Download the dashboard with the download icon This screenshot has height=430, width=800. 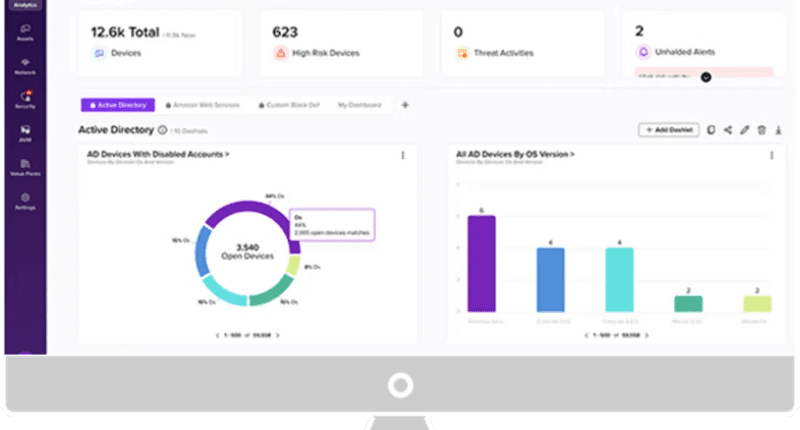coord(777,130)
